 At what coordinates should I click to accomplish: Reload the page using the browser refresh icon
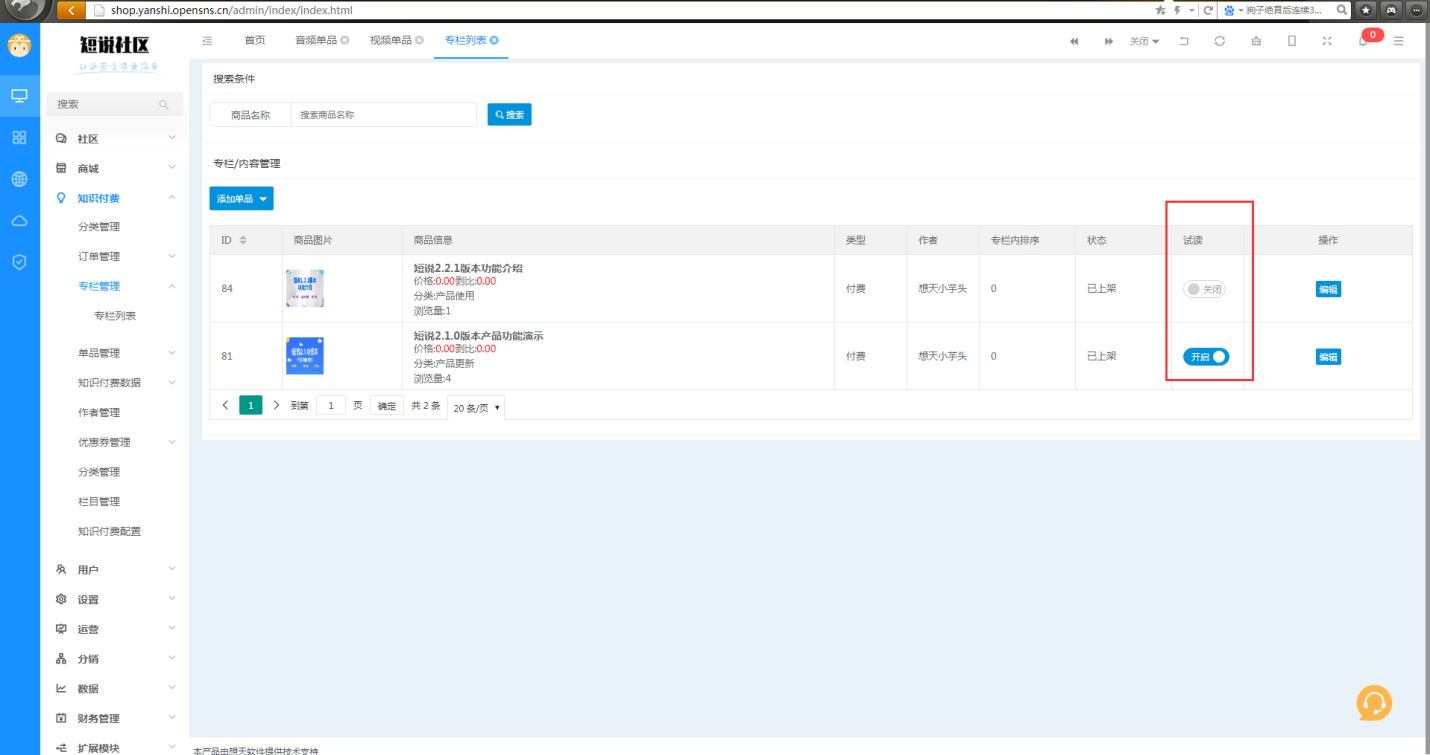[1208, 10]
